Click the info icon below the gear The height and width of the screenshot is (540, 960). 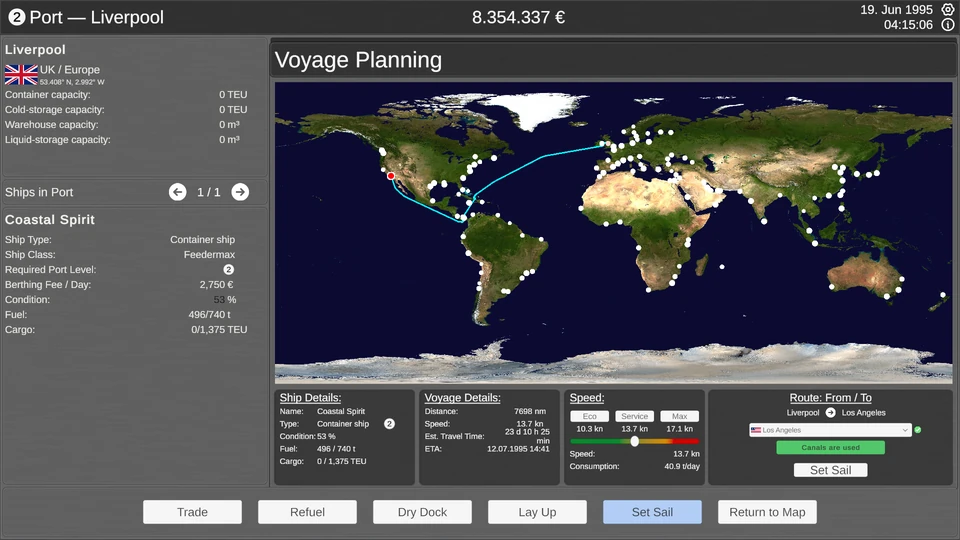pos(947,25)
